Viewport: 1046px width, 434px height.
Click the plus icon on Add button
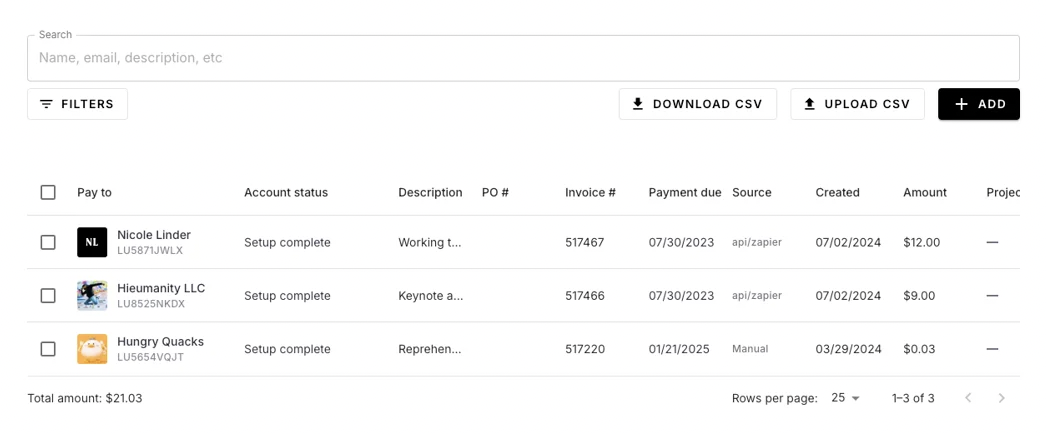[x=961, y=104]
